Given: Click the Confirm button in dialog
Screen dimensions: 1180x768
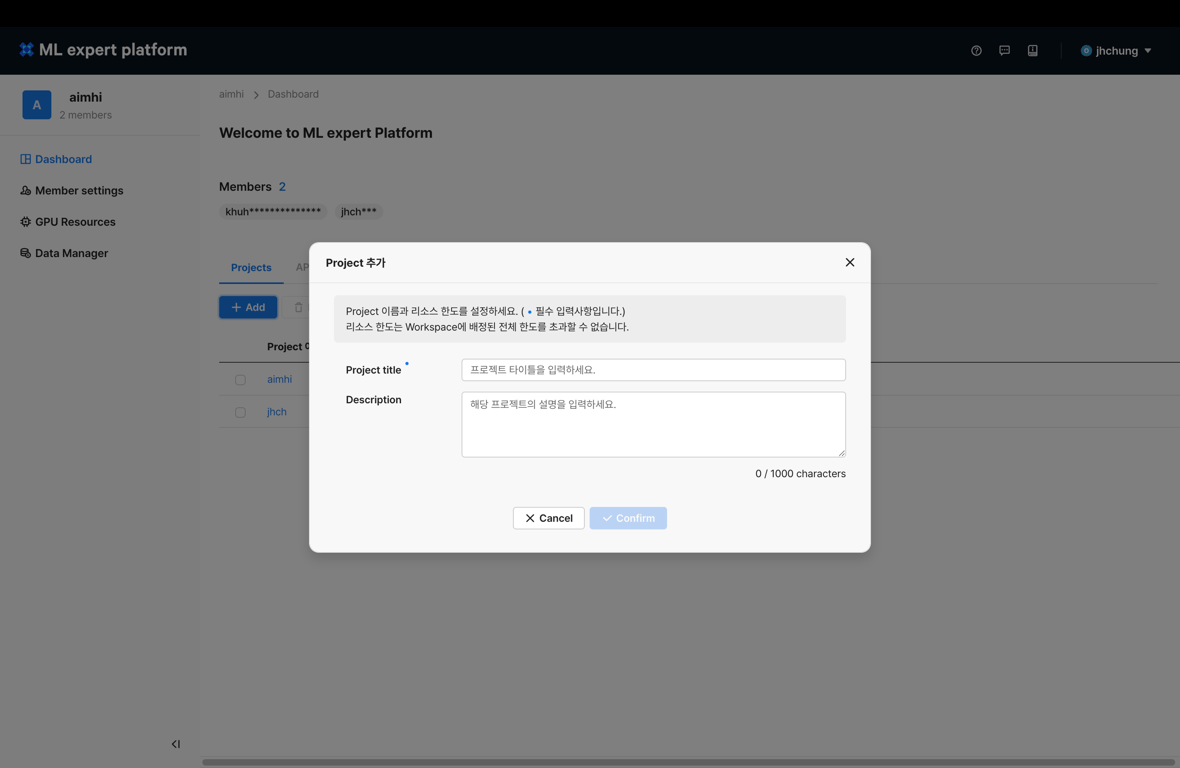Looking at the screenshot, I should pos(628,518).
